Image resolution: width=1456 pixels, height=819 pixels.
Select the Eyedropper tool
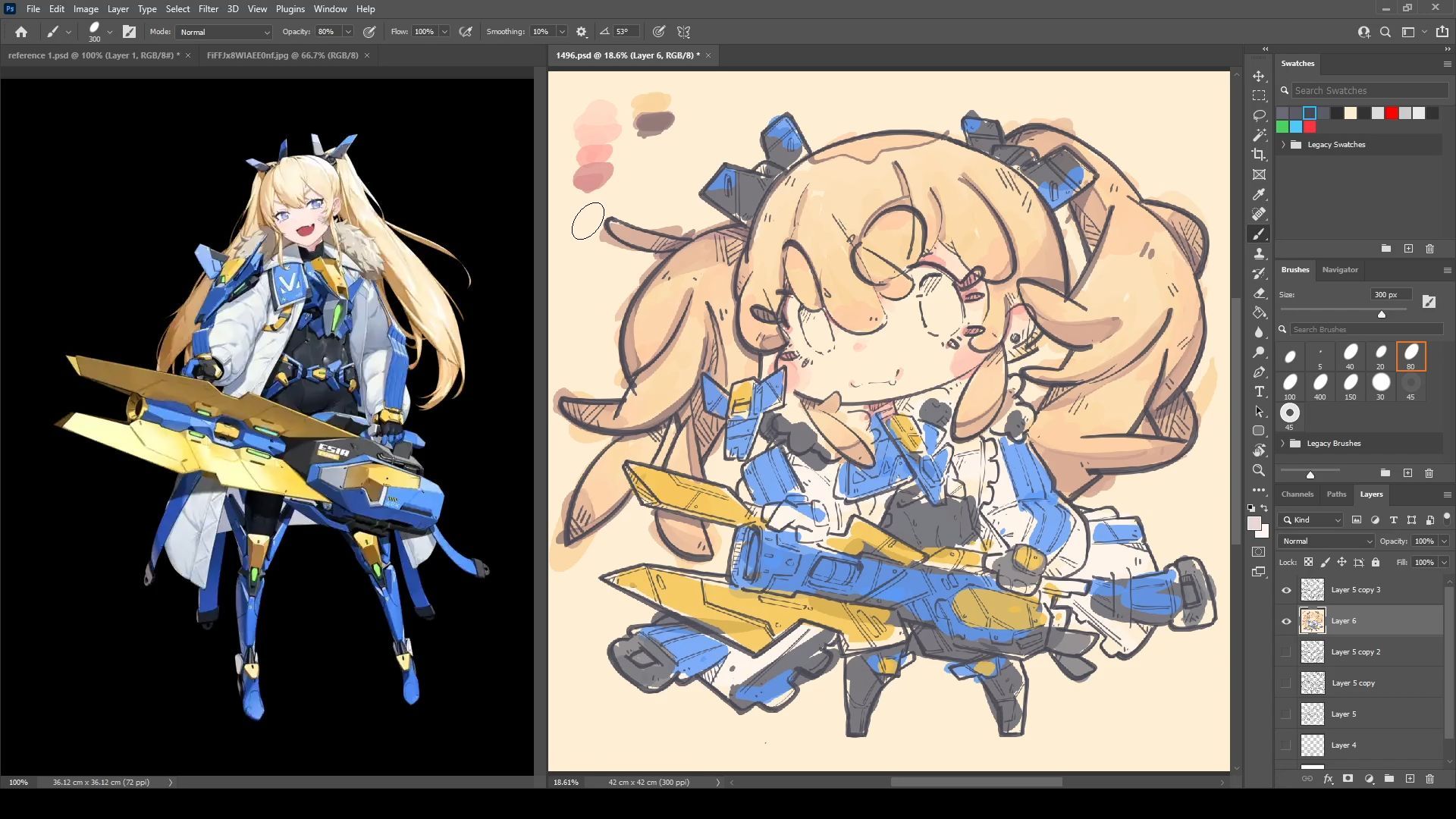pyautogui.click(x=1259, y=195)
